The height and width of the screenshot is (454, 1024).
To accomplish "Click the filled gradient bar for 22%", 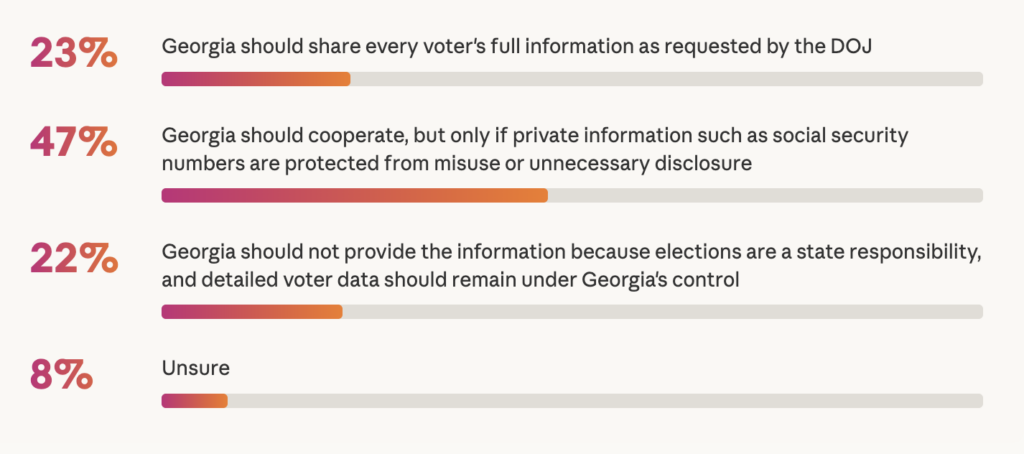I will 252,312.
